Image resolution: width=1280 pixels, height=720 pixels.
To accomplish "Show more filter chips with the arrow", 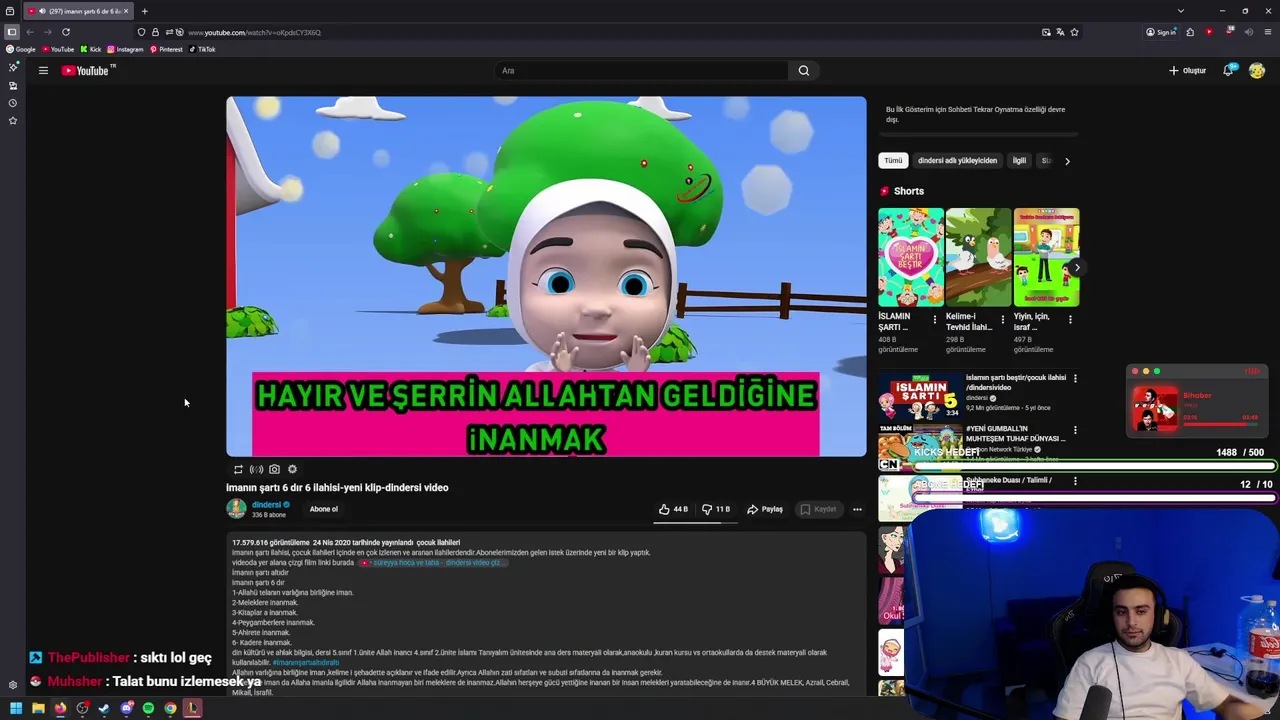I will click(x=1067, y=161).
